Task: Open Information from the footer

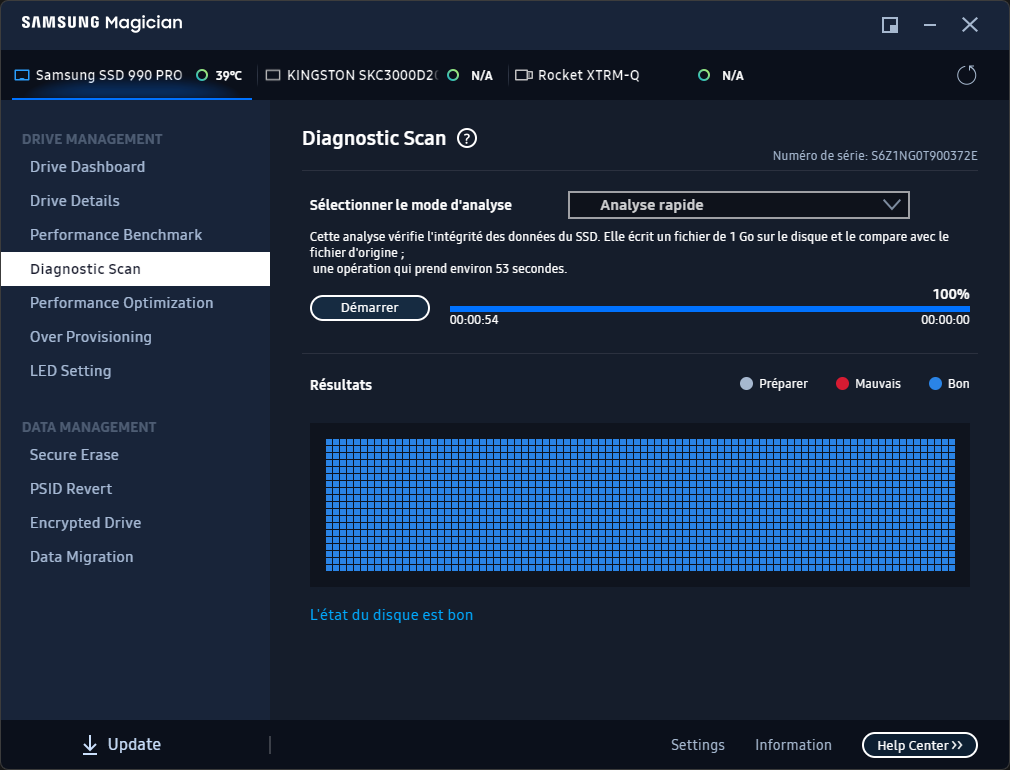Action: point(793,745)
